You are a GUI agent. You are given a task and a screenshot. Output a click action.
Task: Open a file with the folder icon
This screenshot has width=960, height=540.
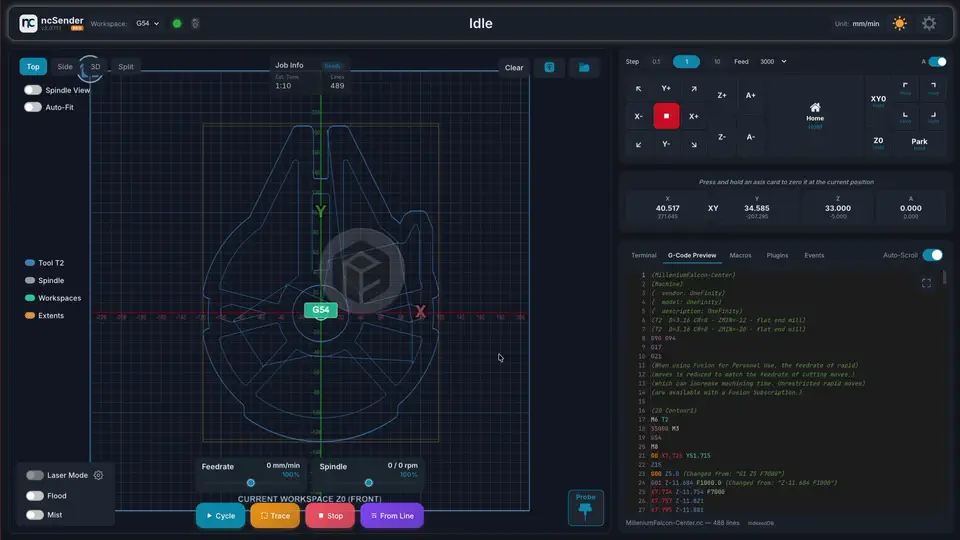click(x=584, y=67)
